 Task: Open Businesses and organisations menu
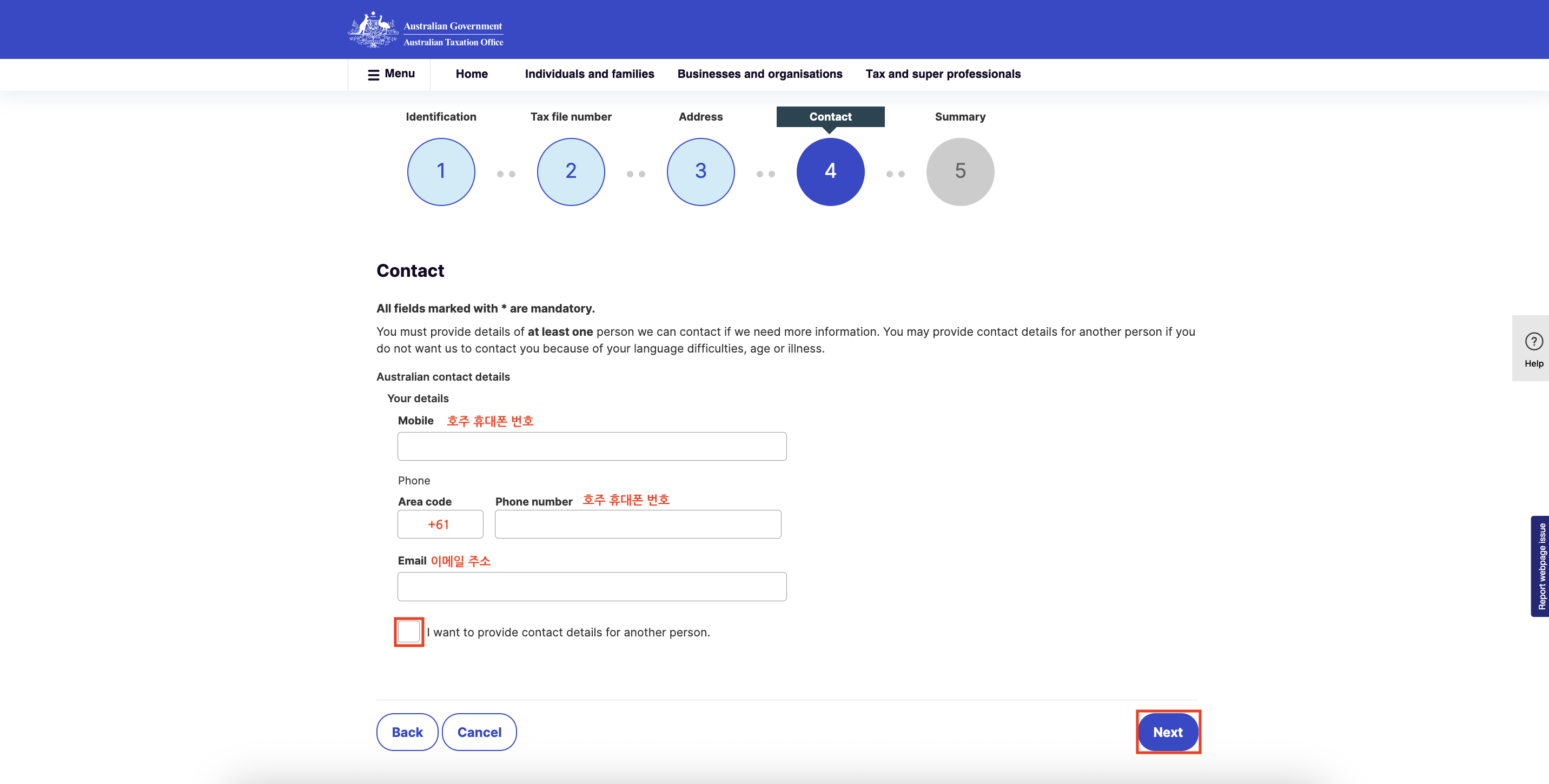[759, 74]
